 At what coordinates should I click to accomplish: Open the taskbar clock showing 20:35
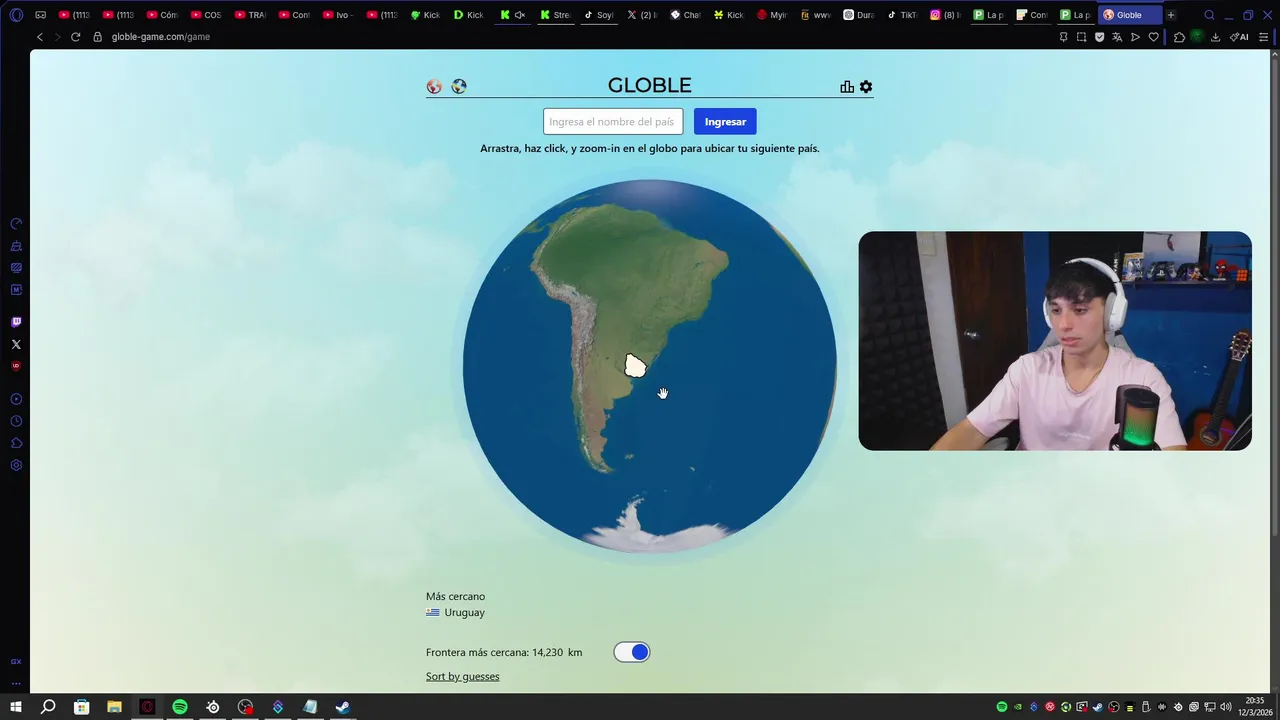click(x=1255, y=707)
